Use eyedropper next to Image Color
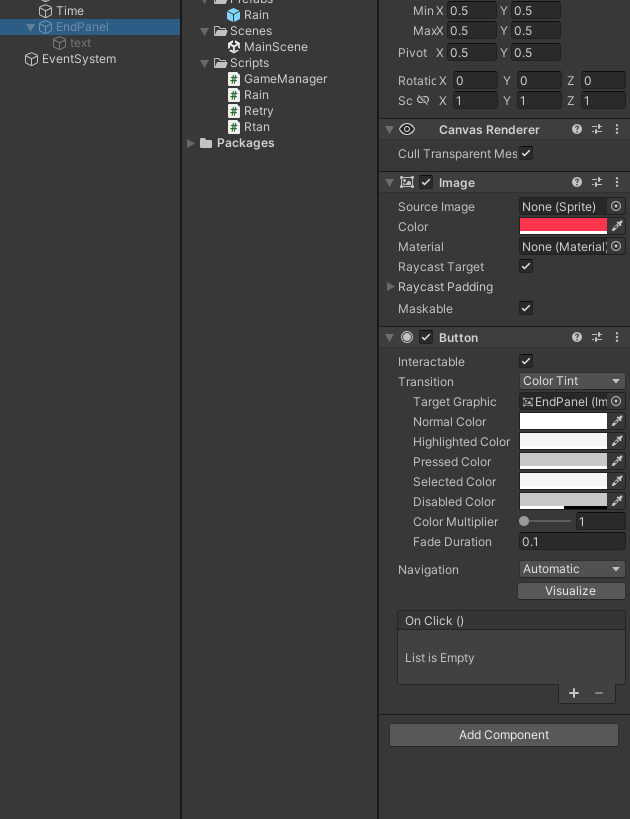630x819 pixels. pyautogui.click(x=617, y=226)
